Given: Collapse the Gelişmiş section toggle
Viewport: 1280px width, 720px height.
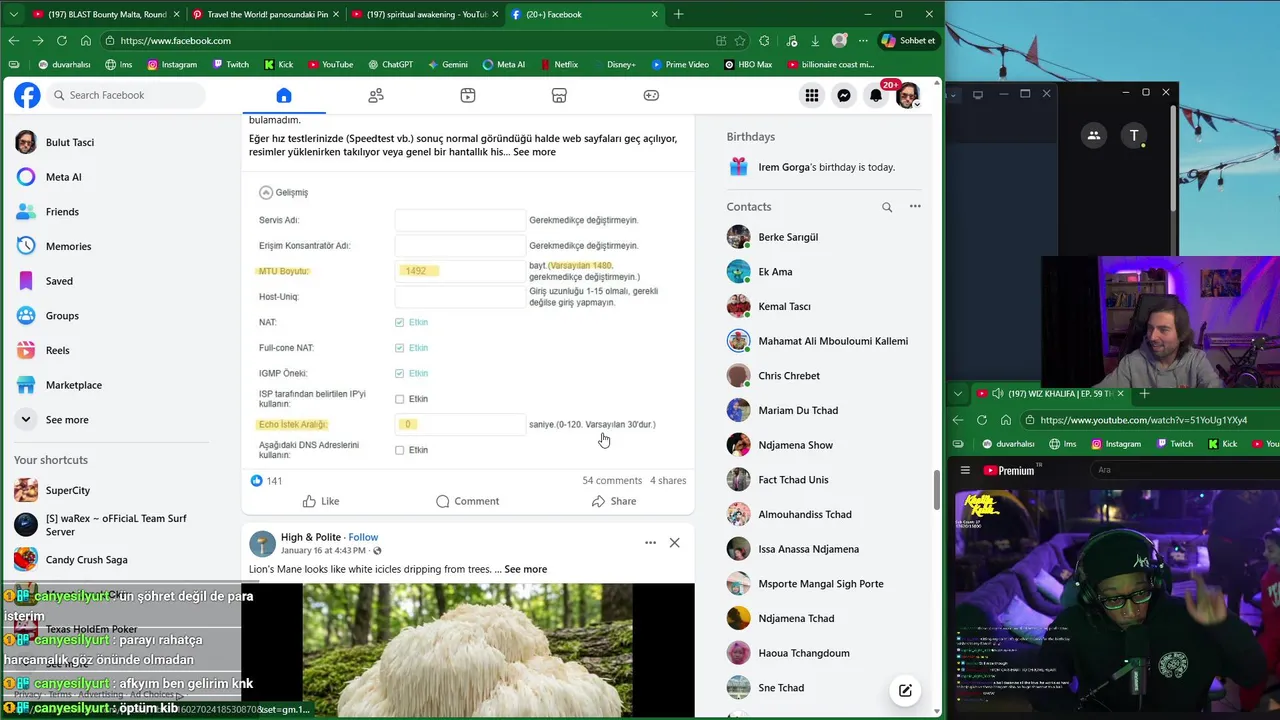Looking at the screenshot, I should click(x=266, y=192).
